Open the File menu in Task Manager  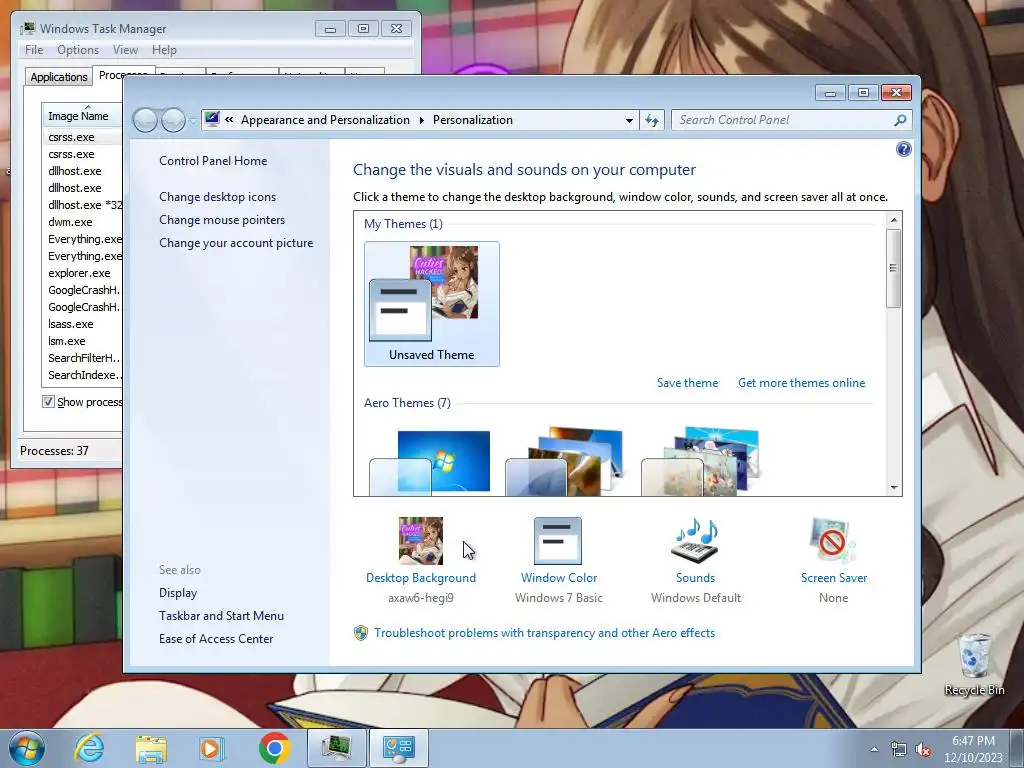[34, 50]
